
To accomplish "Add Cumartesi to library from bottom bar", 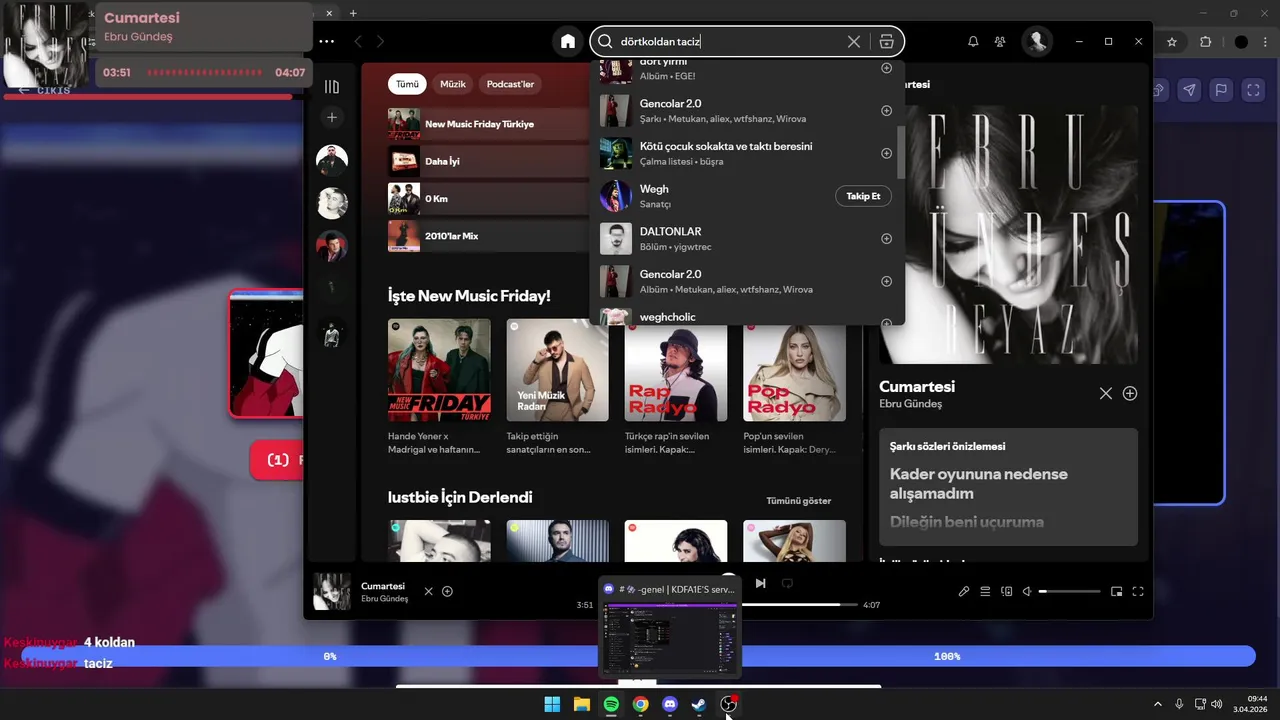I will click(x=447, y=591).
